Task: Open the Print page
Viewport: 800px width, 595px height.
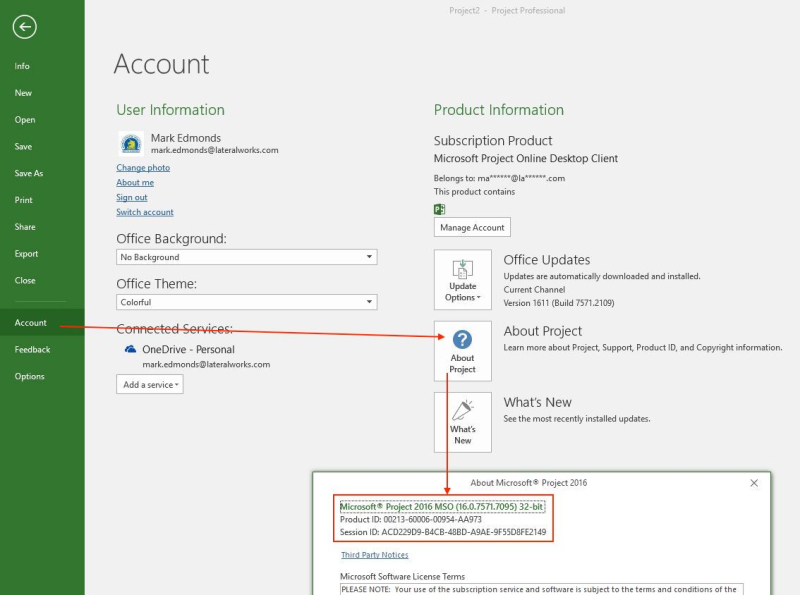Action: pos(23,200)
